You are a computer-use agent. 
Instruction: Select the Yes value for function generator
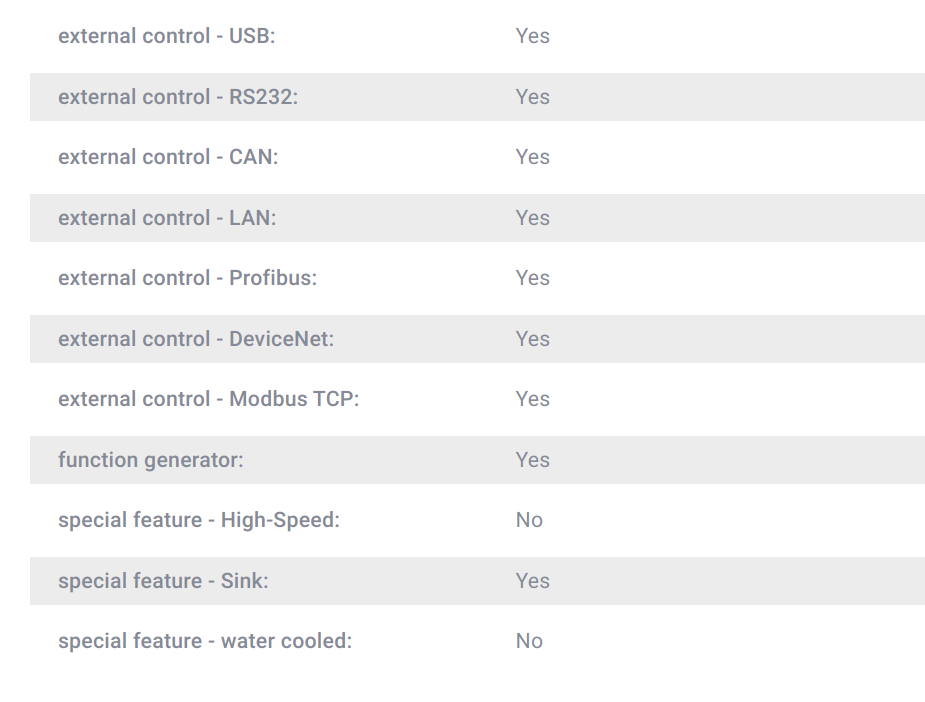533,460
